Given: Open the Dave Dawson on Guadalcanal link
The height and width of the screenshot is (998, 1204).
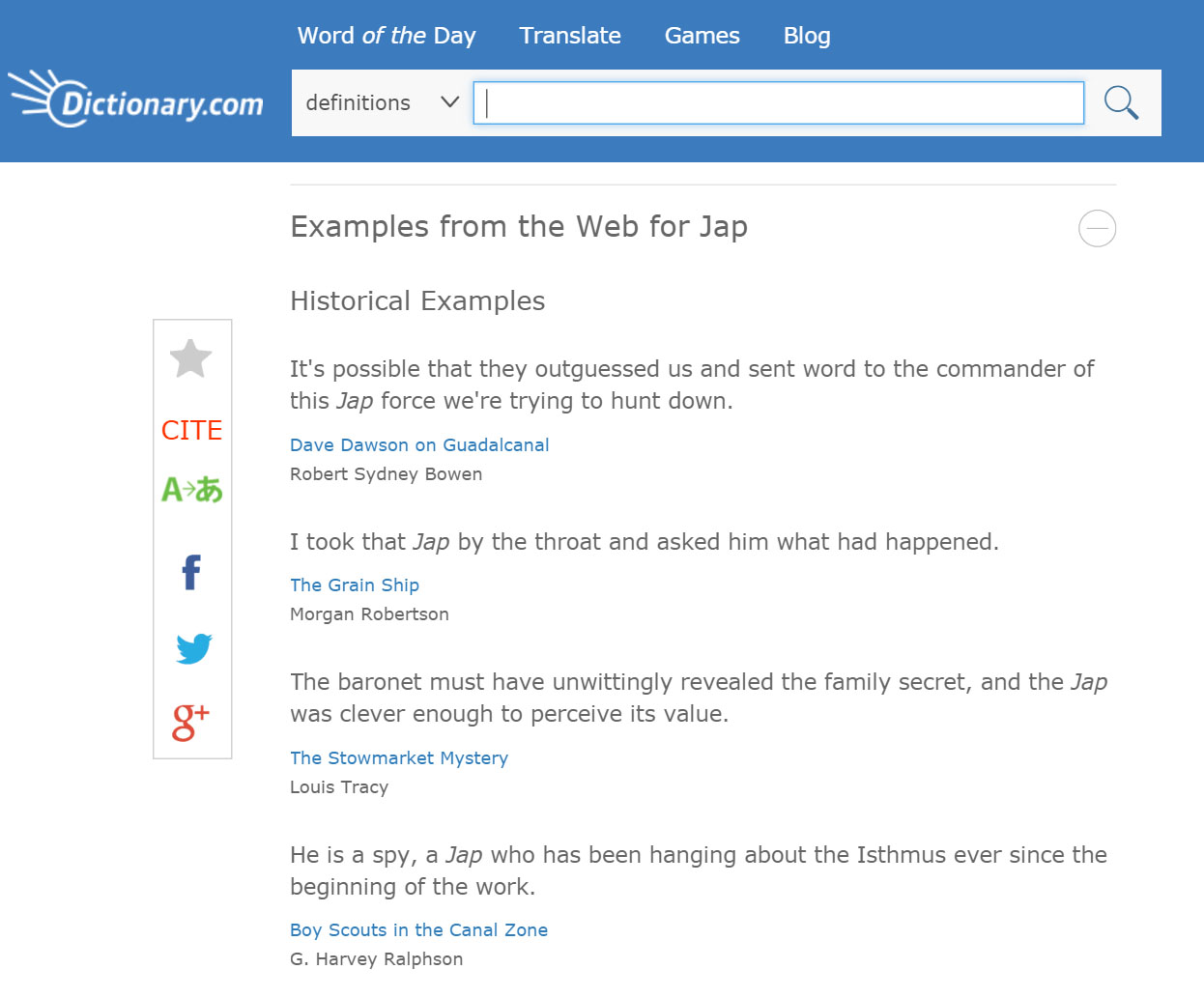Looking at the screenshot, I should [x=419, y=445].
